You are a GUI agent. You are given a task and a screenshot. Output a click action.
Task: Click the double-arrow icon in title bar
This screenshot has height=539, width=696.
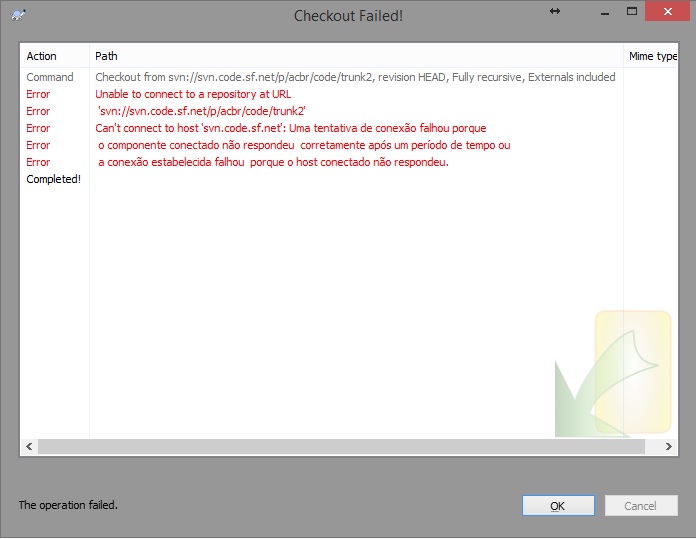tap(555, 11)
